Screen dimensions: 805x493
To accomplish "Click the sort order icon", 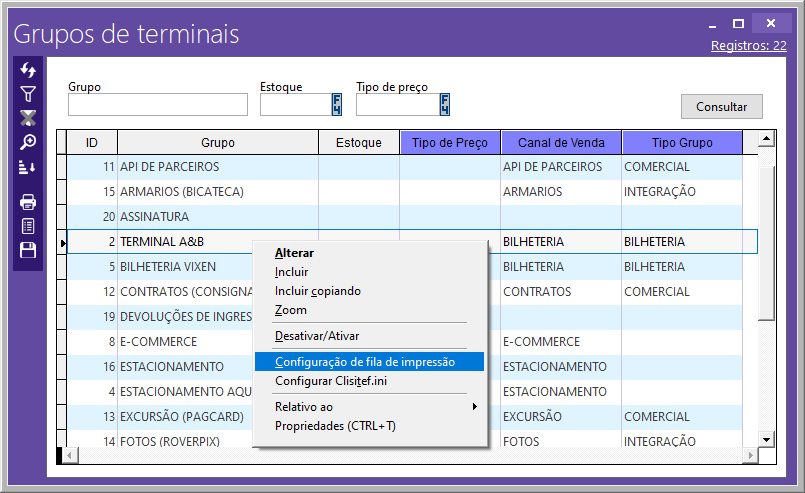I will click(x=28, y=167).
